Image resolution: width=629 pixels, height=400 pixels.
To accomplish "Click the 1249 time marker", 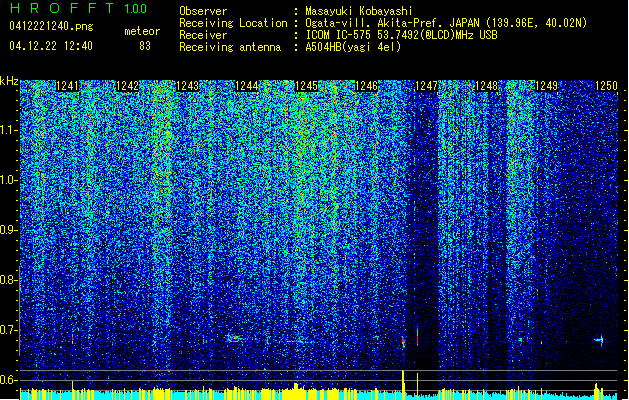I will click(x=546, y=86).
